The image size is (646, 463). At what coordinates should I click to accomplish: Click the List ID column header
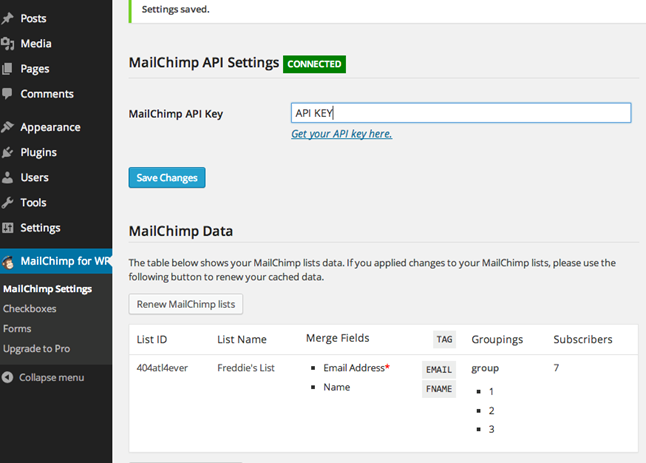point(152,339)
